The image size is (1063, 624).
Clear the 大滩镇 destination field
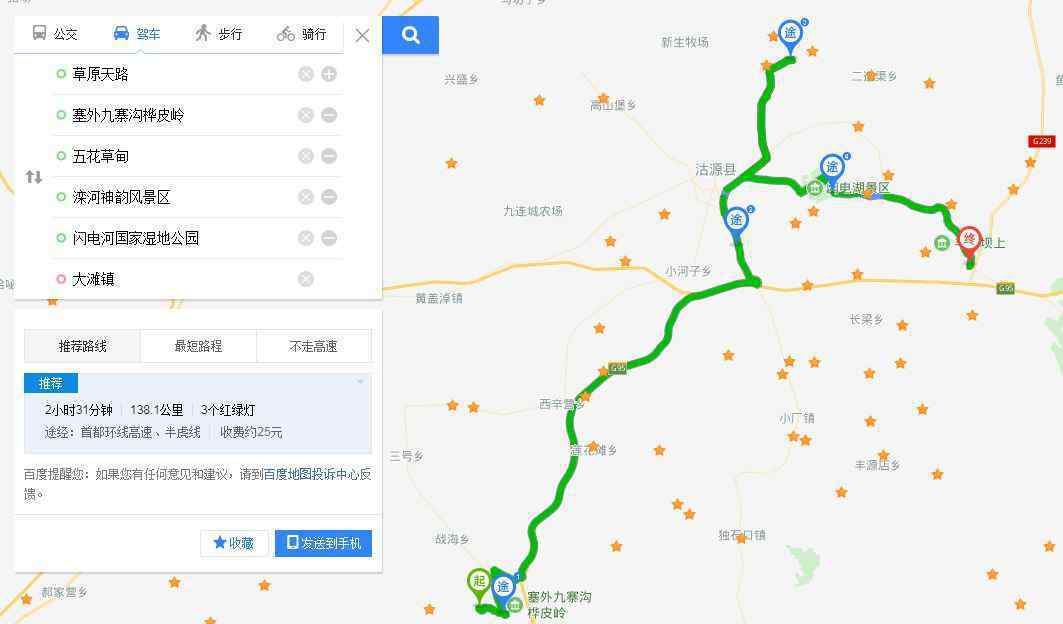(x=306, y=279)
